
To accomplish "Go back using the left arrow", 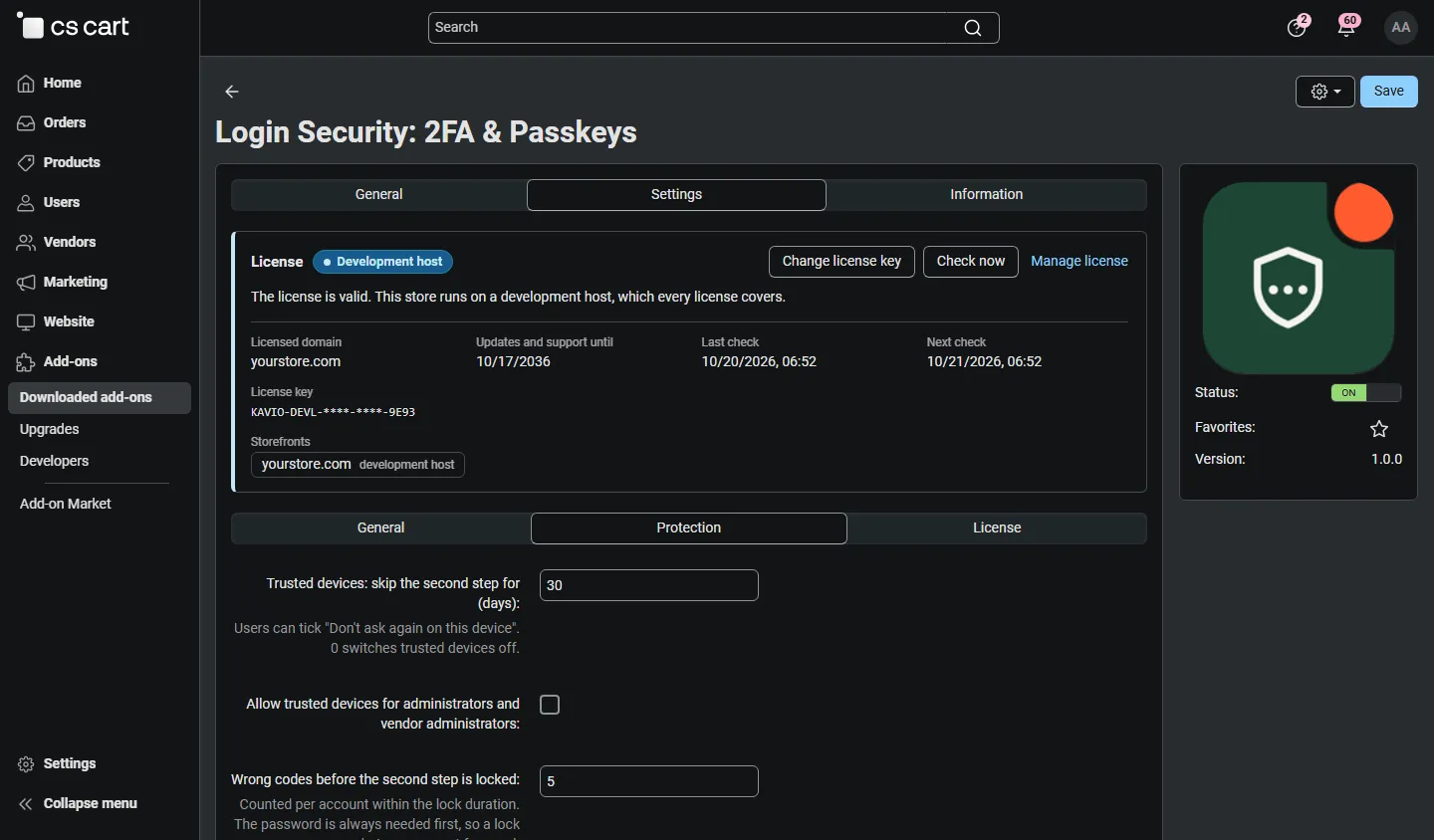I will tap(232, 92).
